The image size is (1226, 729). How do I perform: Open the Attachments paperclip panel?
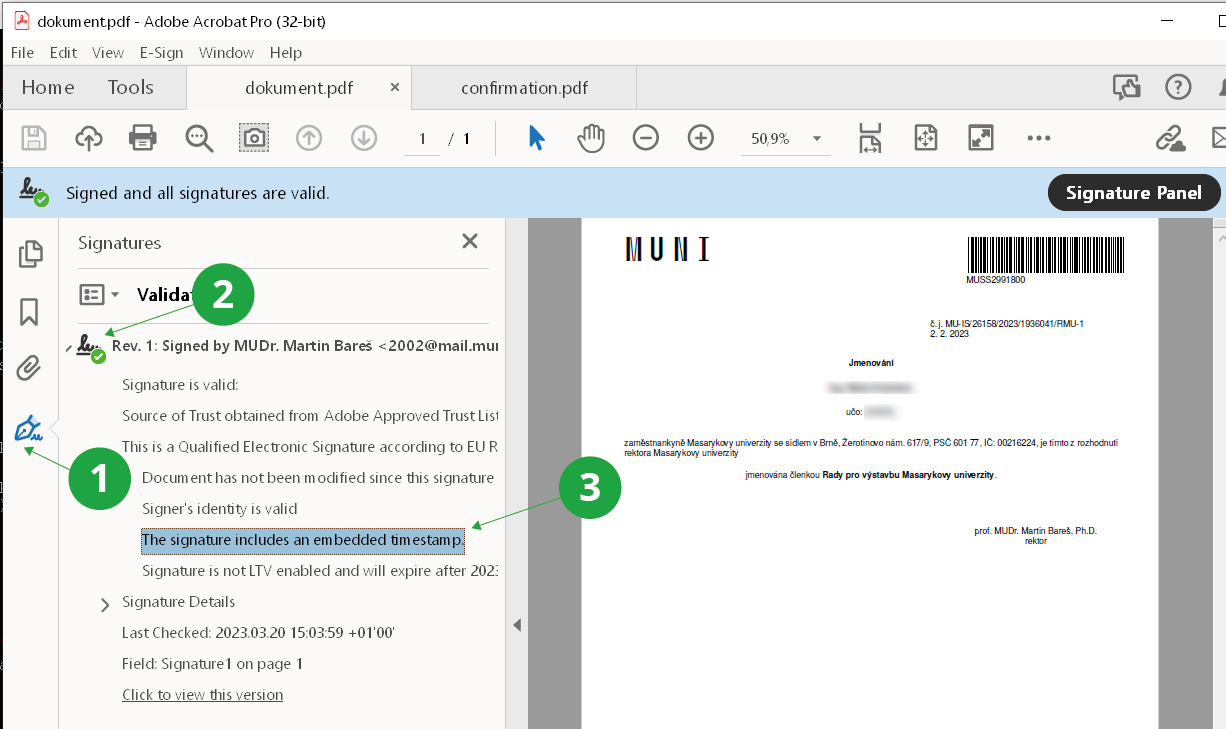coord(29,369)
